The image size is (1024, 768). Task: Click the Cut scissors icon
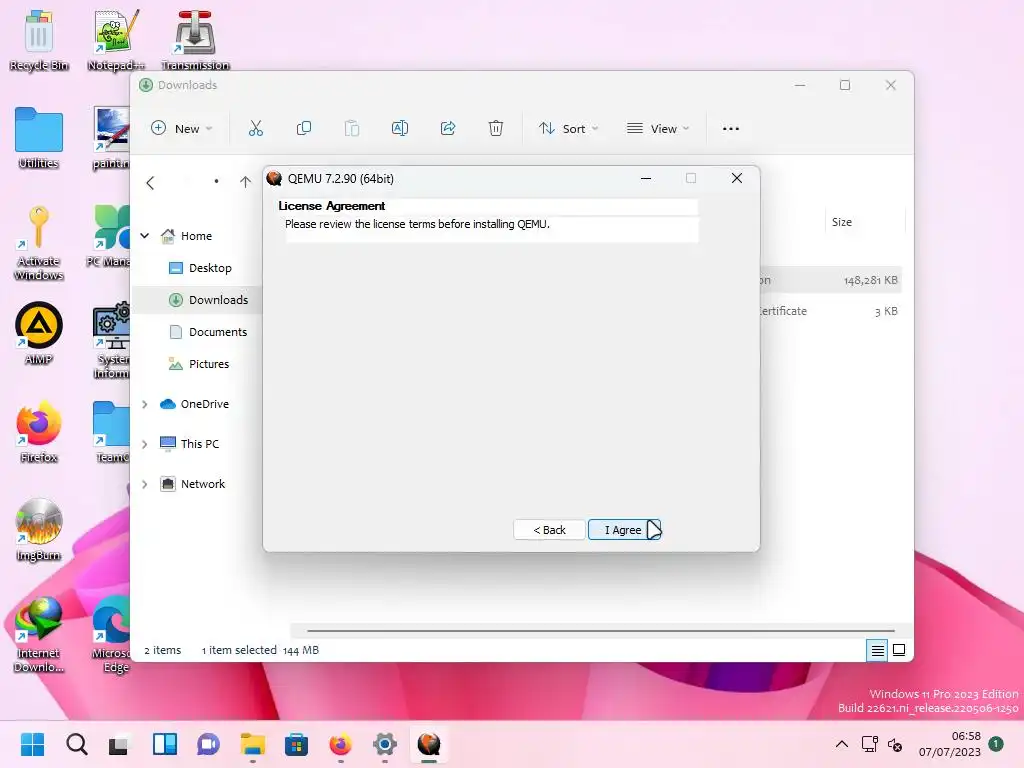pos(255,129)
